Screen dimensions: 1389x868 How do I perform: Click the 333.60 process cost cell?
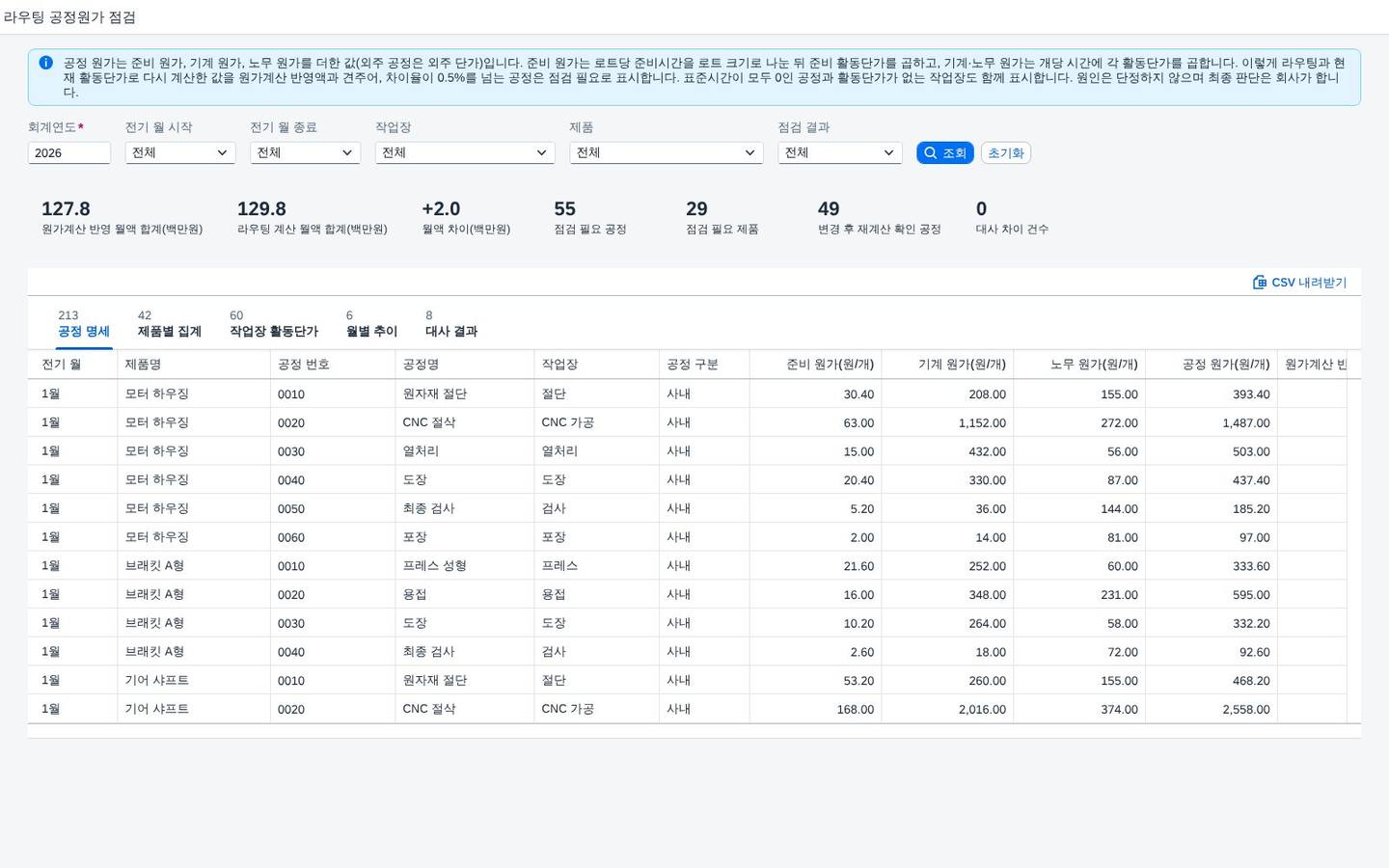(1212, 565)
